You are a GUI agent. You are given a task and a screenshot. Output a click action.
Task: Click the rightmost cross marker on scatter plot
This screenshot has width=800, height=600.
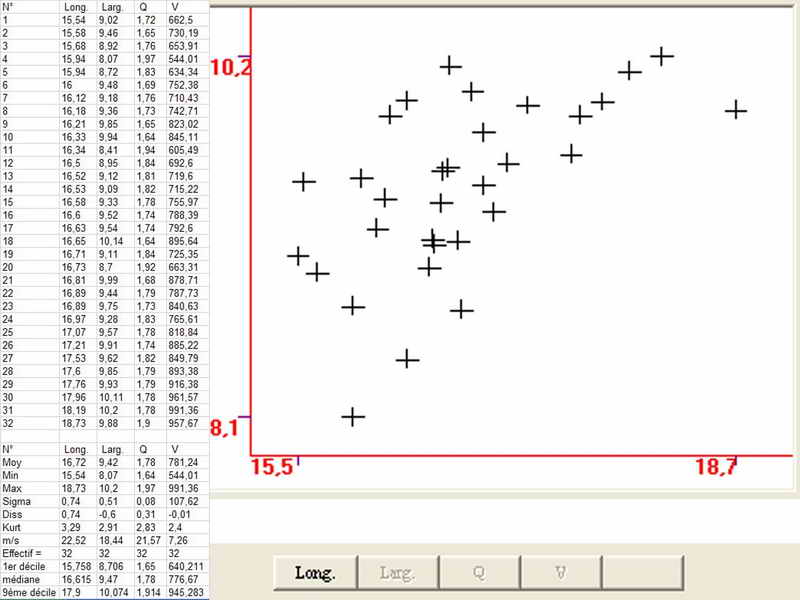point(736,109)
